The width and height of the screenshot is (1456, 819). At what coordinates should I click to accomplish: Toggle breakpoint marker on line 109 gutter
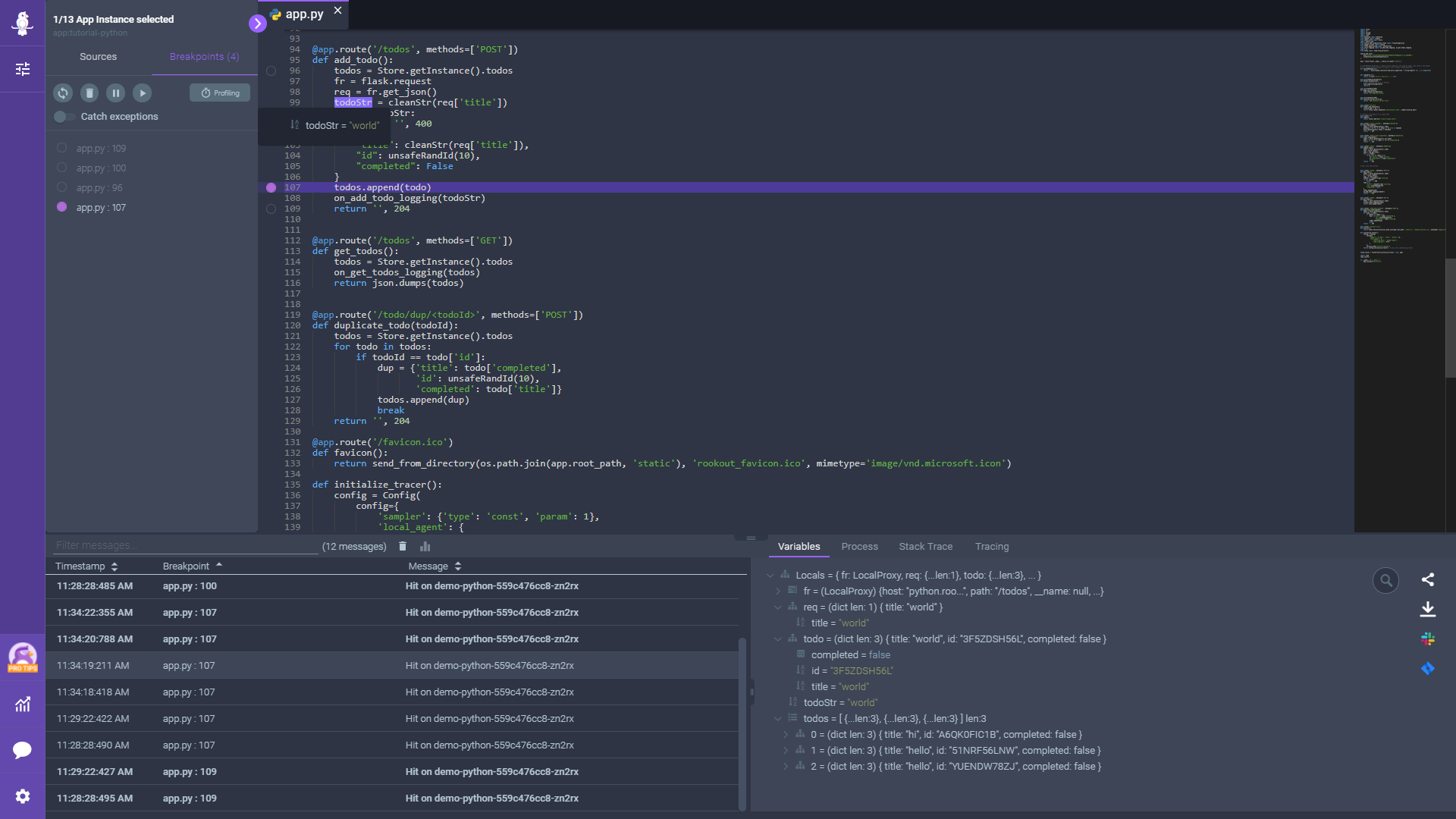coord(271,209)
